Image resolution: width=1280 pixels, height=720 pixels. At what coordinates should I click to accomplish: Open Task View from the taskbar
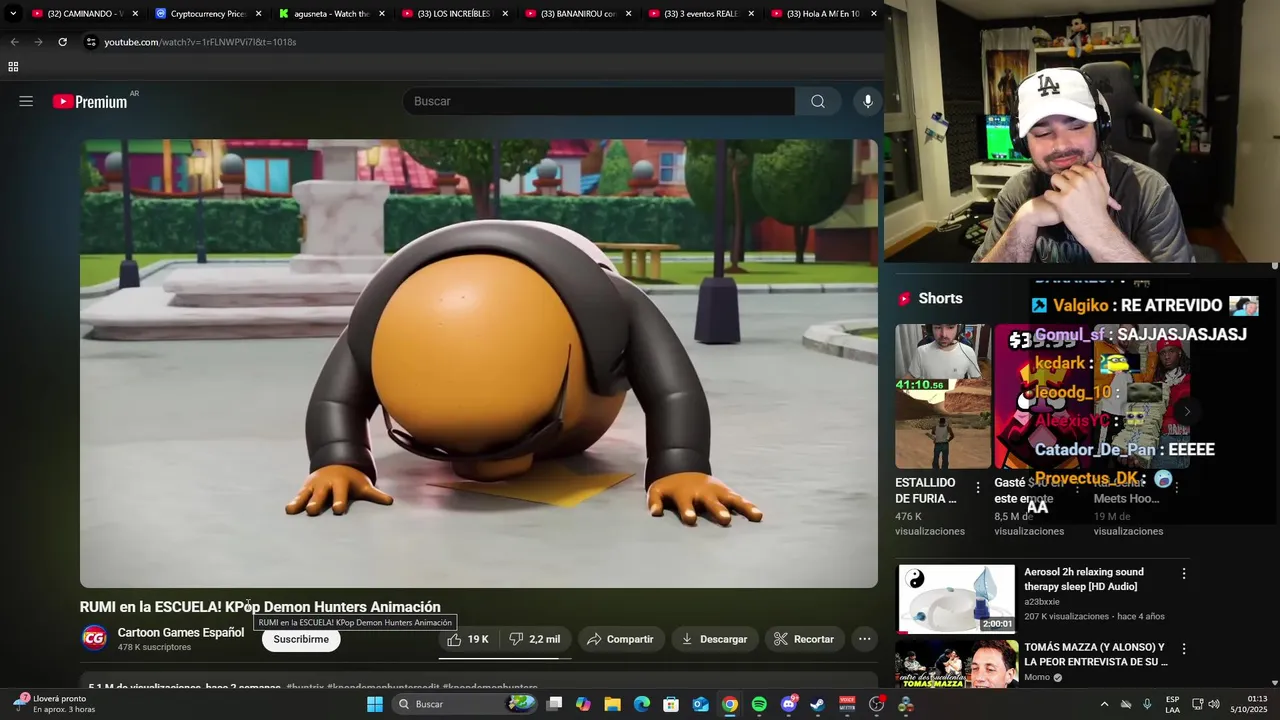(x=555, y=704)
